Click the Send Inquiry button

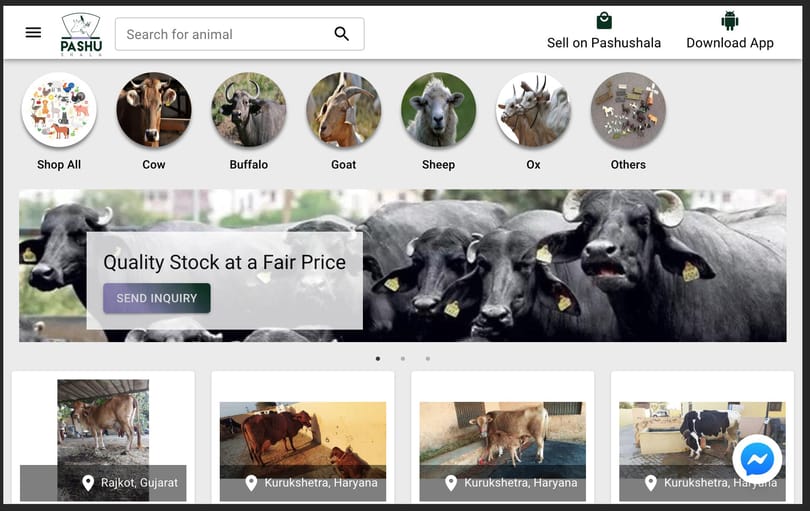157,298
